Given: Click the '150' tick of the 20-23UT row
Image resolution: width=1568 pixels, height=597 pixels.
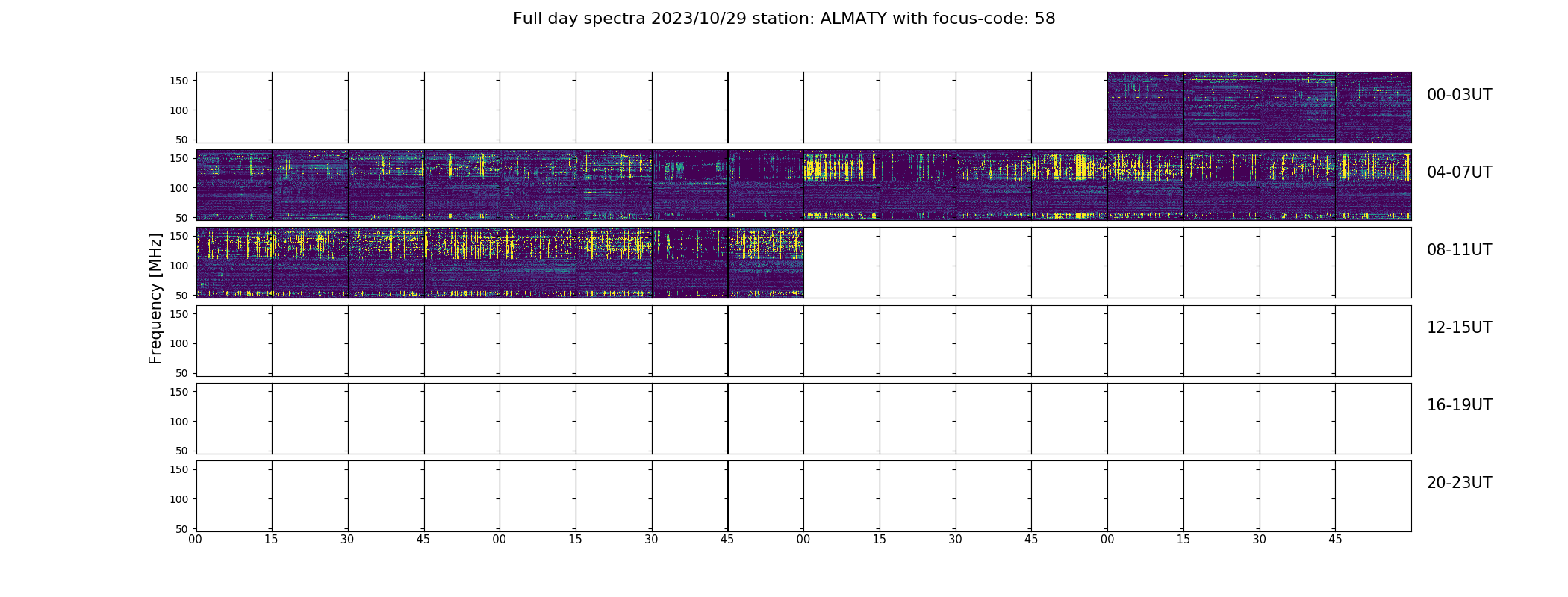Looking at the screenshot, I should (x=179, y=469).
